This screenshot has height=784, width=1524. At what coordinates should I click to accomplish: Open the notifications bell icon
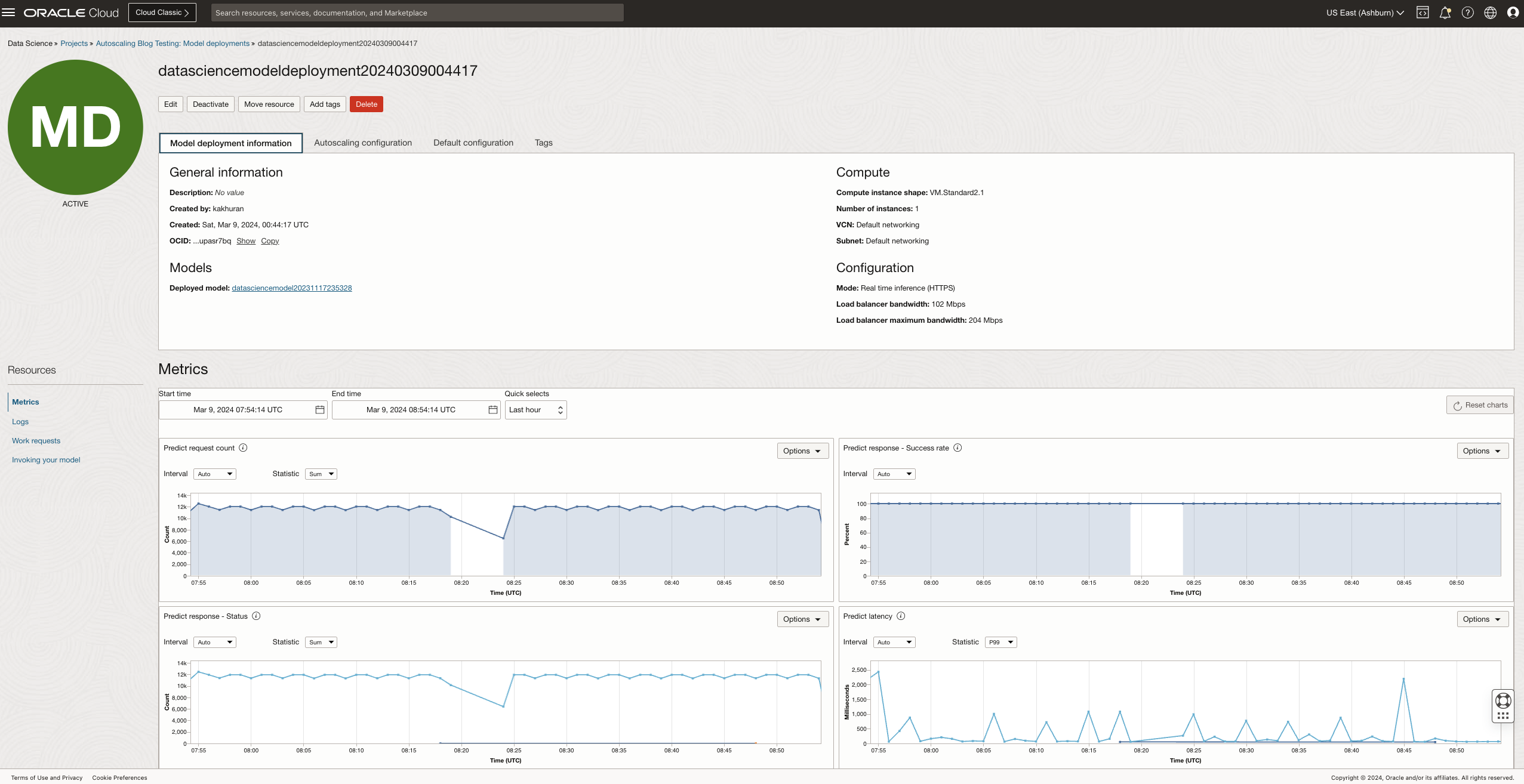pyautogui.click(x=1445, y=13)
